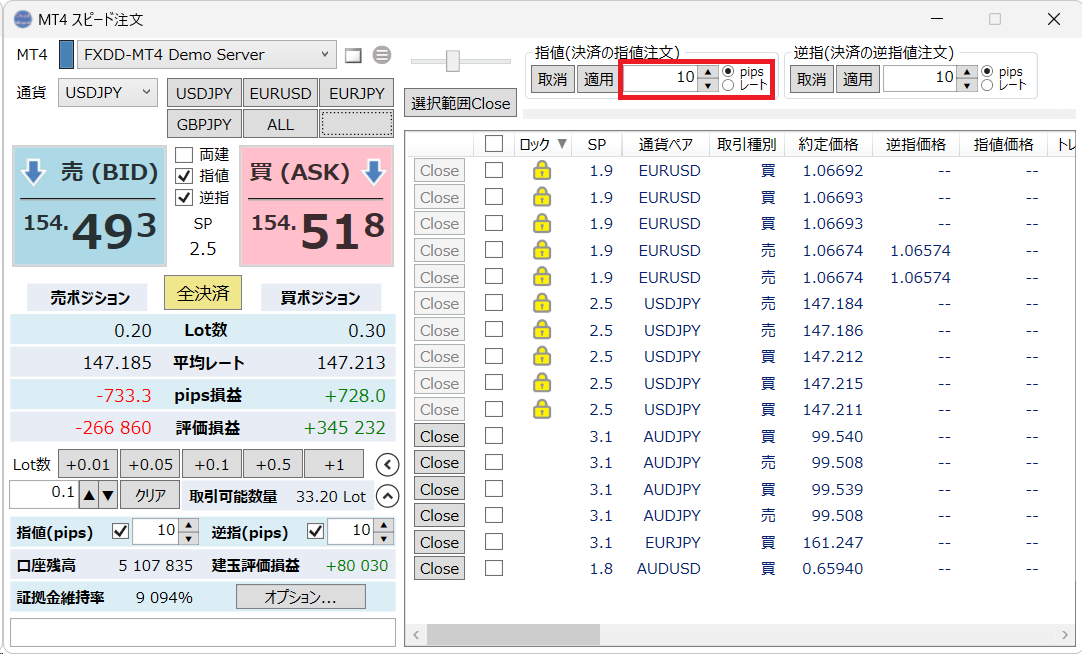Uncheck the 逆指 checkbox between price panels

tap(183, 197)
